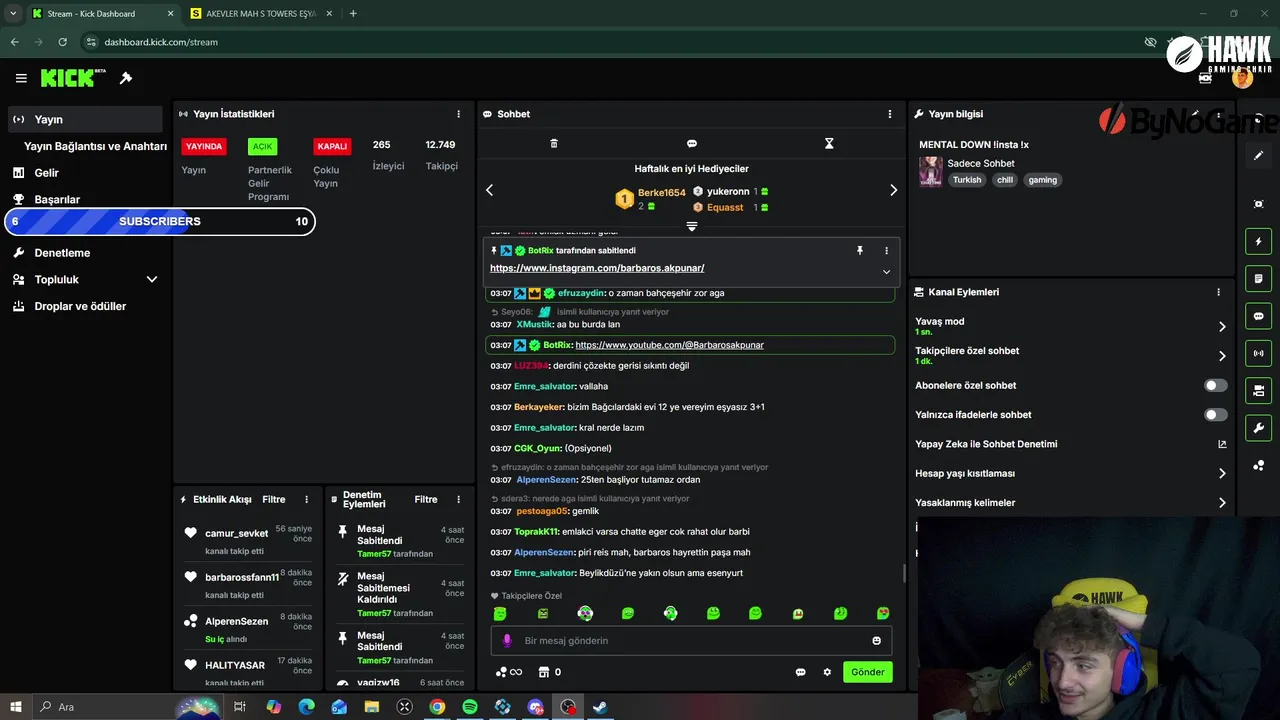Click the Turkish stream tag
Screen dimensions: 1280x720
pyautogui.click(x=967, y=180)
